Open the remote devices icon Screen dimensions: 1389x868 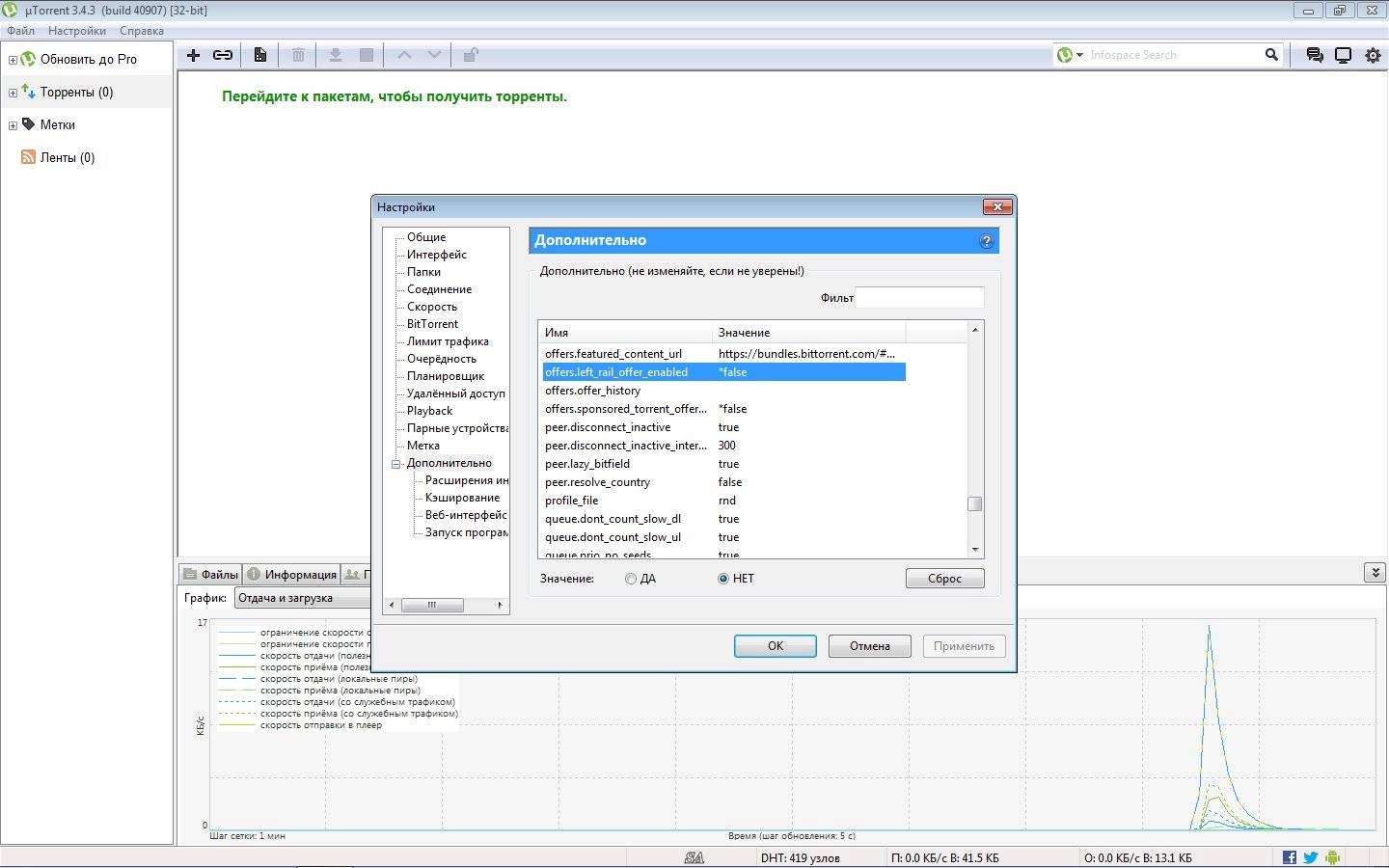click(1343, 55)
